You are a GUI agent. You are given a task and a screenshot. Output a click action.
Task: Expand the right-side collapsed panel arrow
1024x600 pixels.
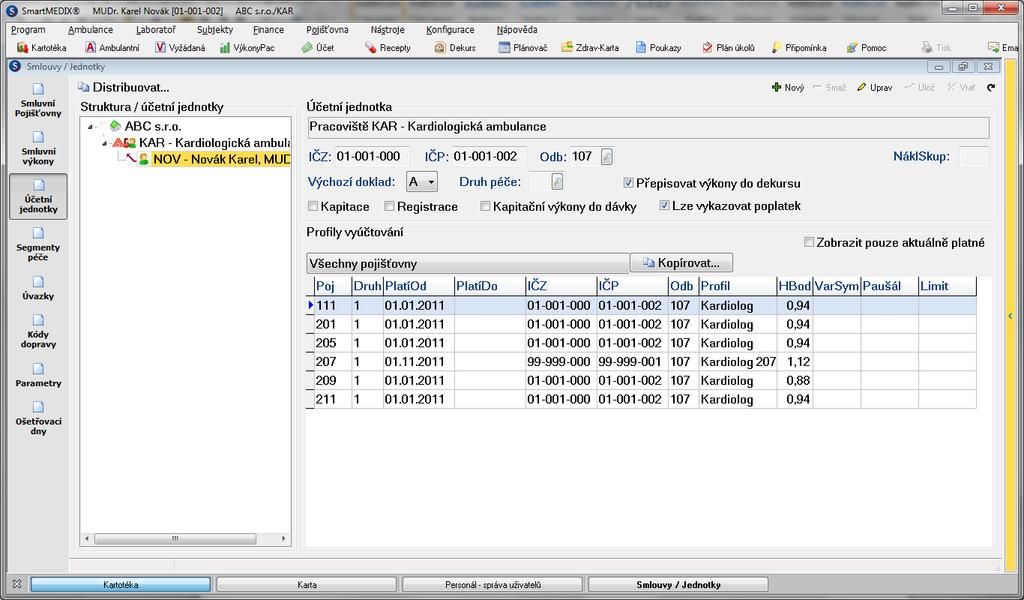pos(1010,316)
